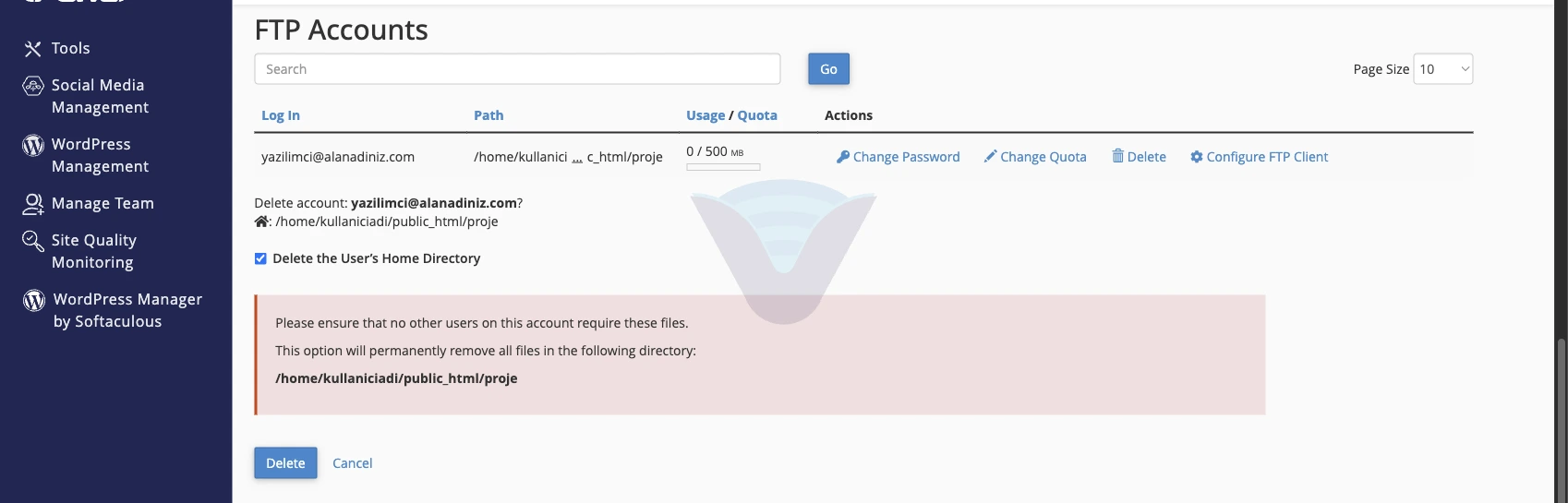This screenshot has width=1568, height=503.
Task: Open the Page Size dropdown
Action: click(1442, 69)
